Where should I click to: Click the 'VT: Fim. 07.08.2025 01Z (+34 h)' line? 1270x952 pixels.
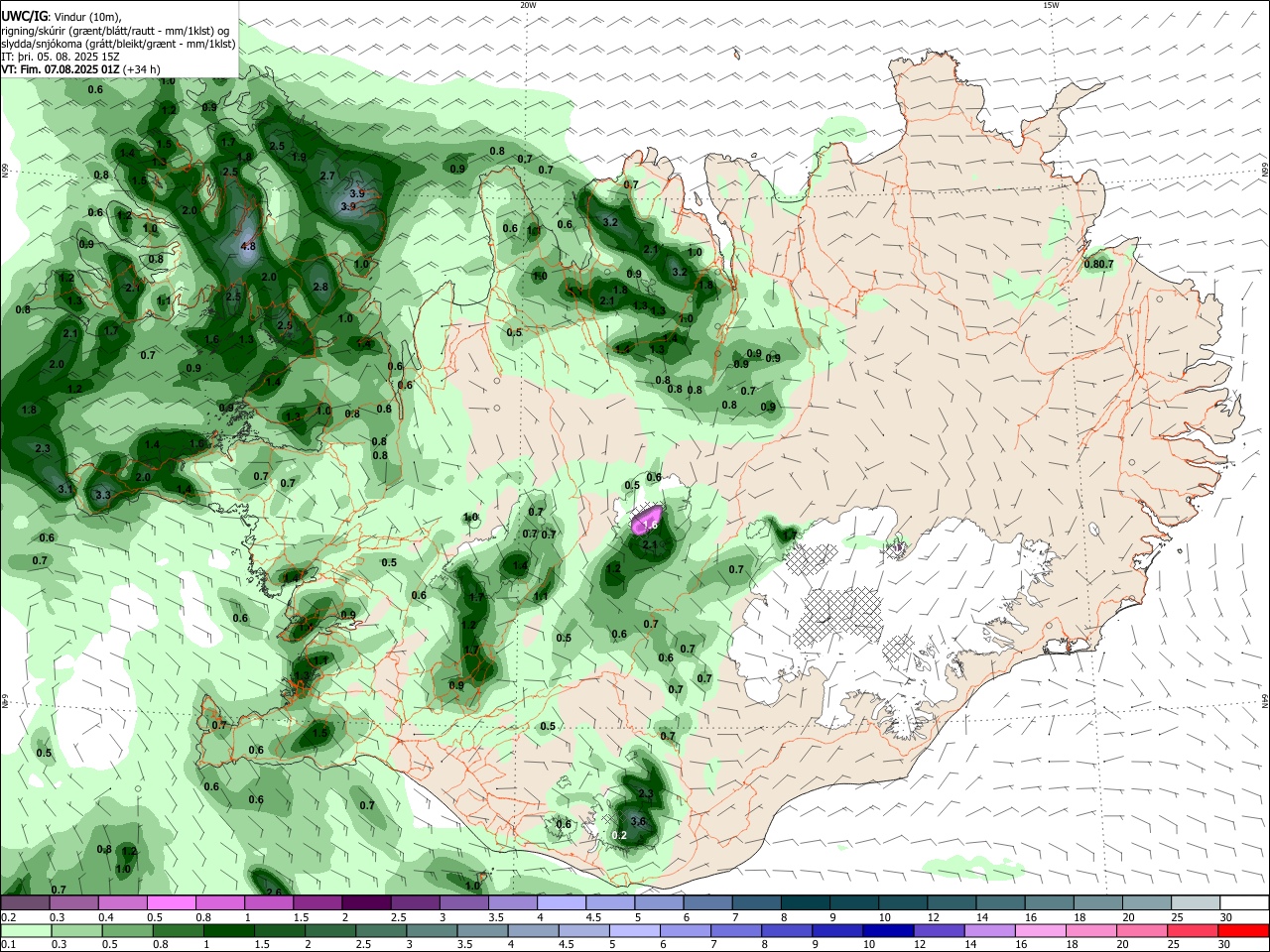(x=80, y=69)
